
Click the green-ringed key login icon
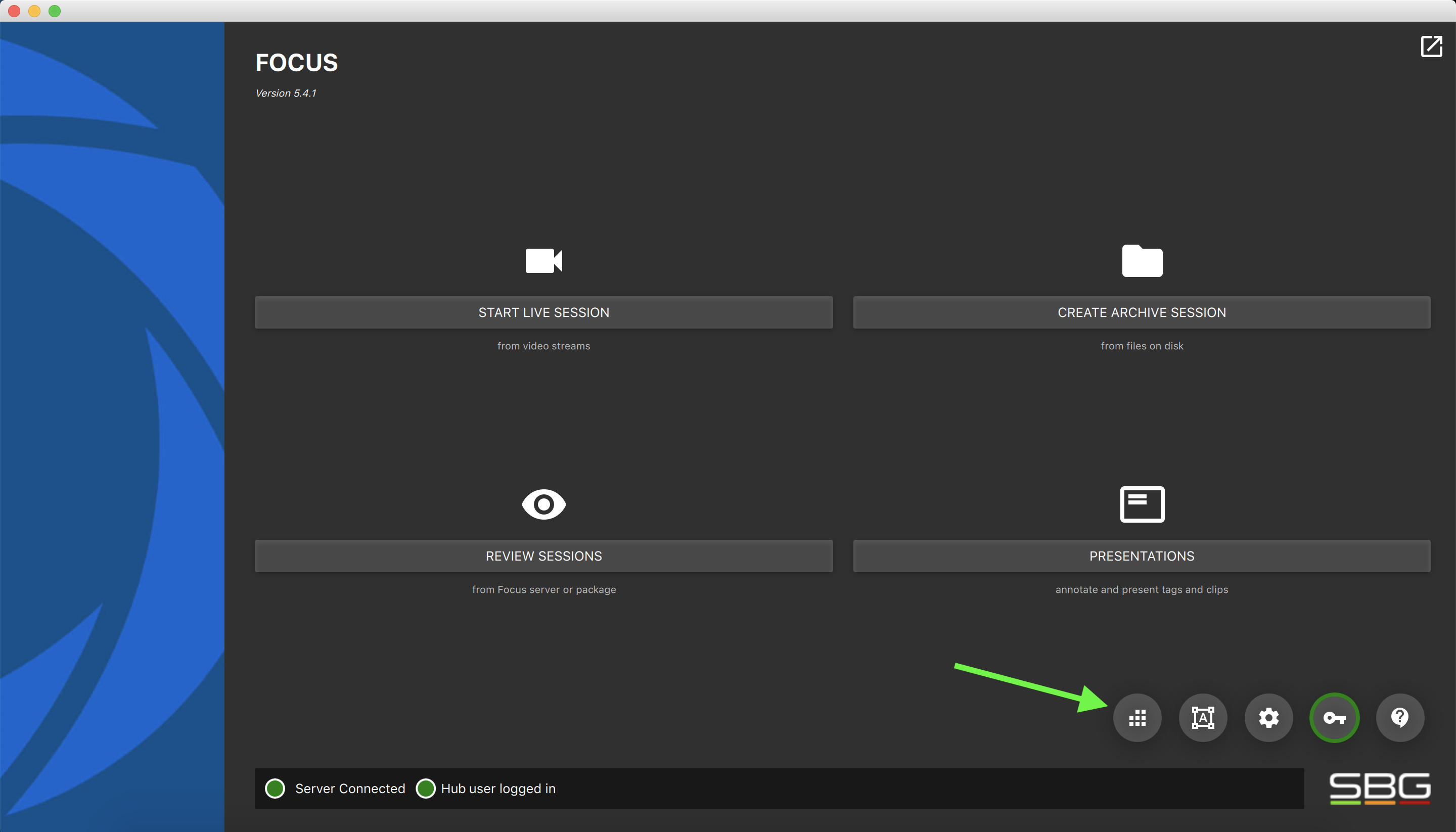click(x=1334, y=718)
